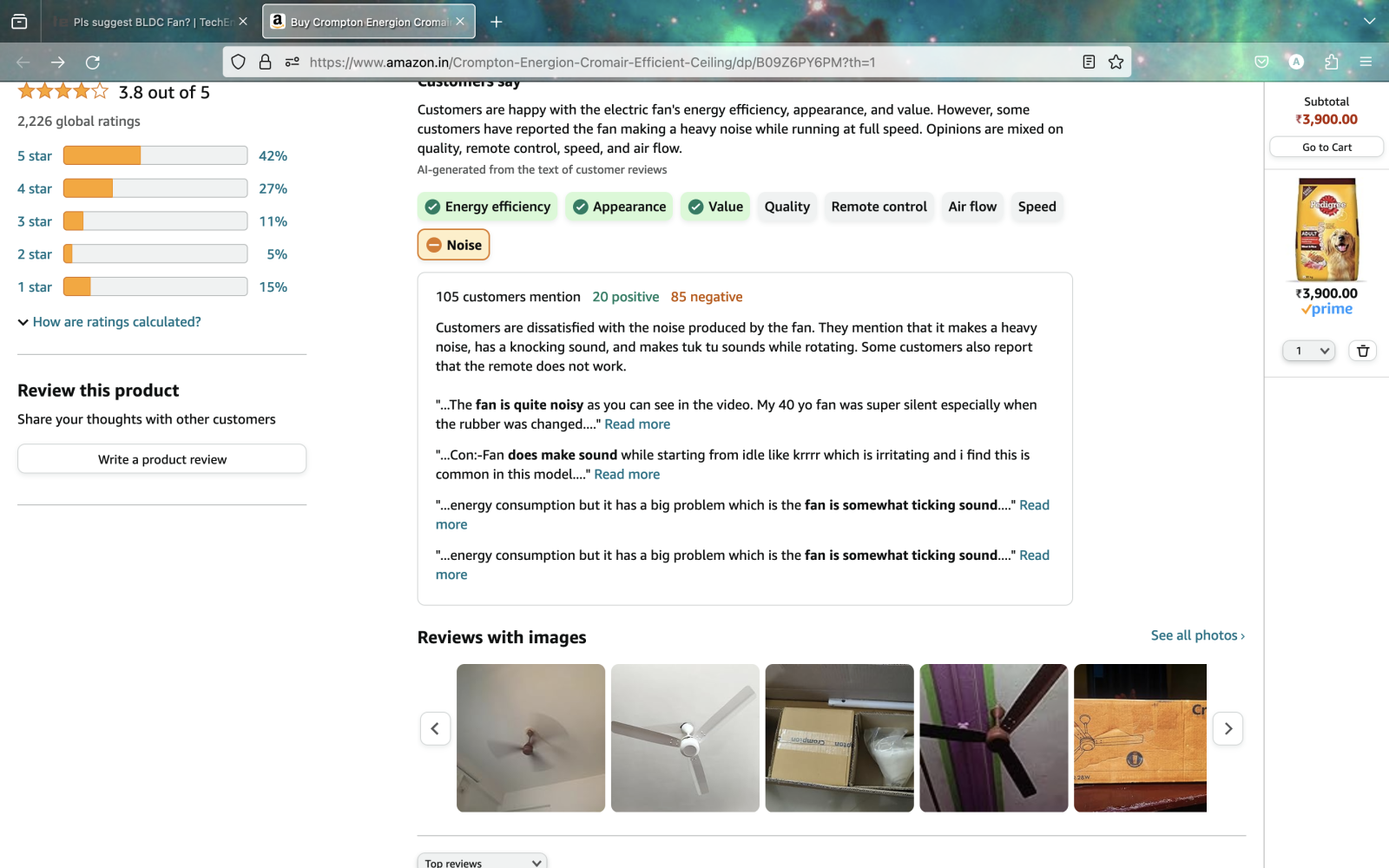Open dark brown fan review photo
This screenshot has height=868, width=1389.
[994, 738]
